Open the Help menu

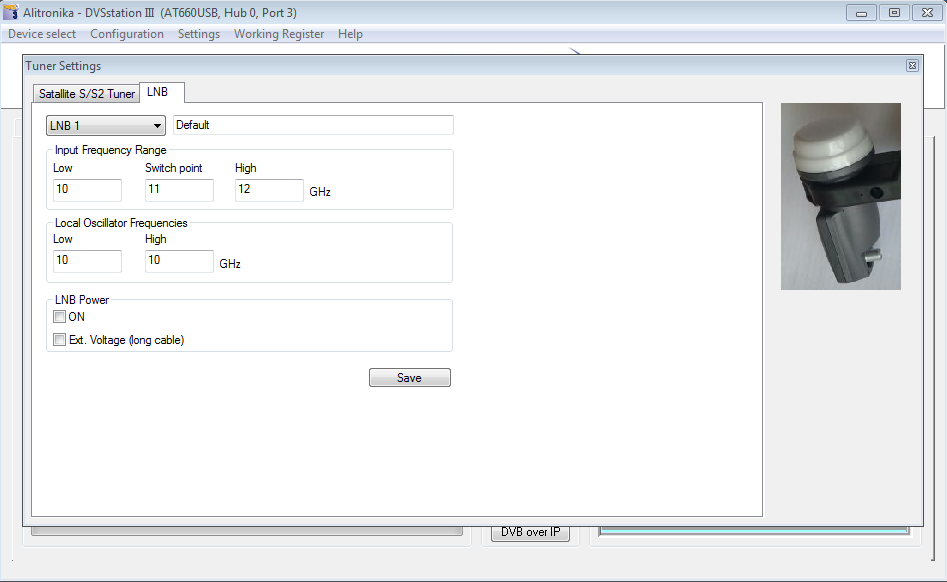[x=350, y=34]
